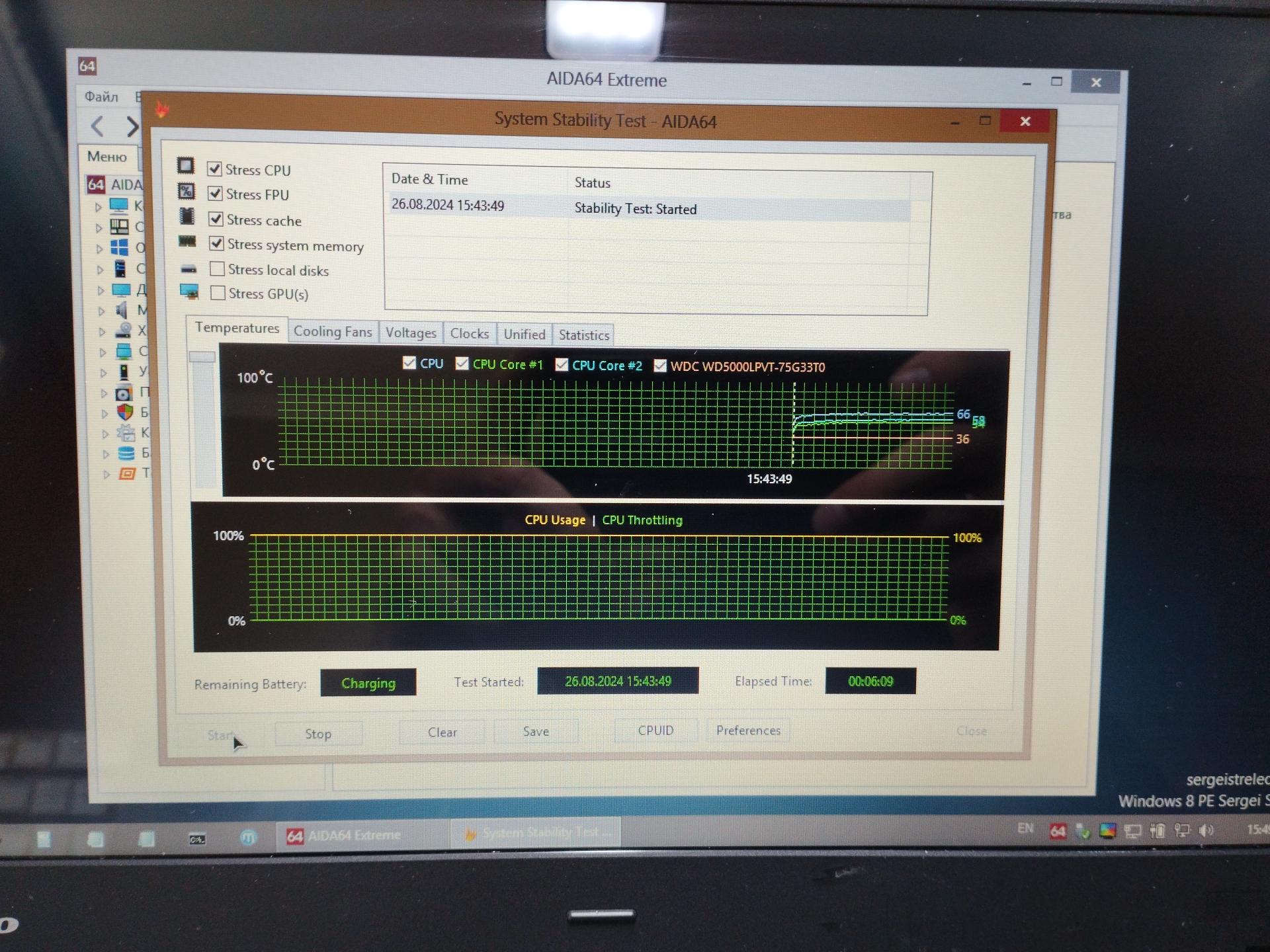The width and height of the screenshot is (1270, 952).
Task: Toggle the CPU temperature graph checkbox
Action: pos(409,363)
